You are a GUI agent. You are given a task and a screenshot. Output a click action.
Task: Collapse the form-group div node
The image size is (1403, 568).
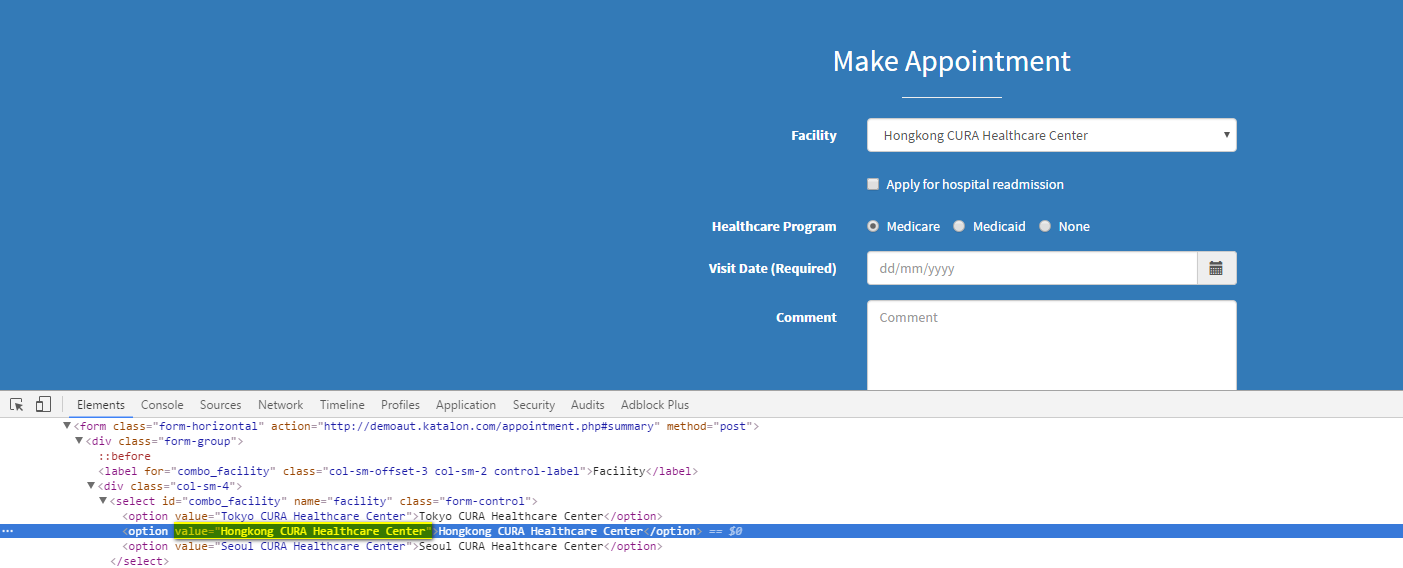79,441
